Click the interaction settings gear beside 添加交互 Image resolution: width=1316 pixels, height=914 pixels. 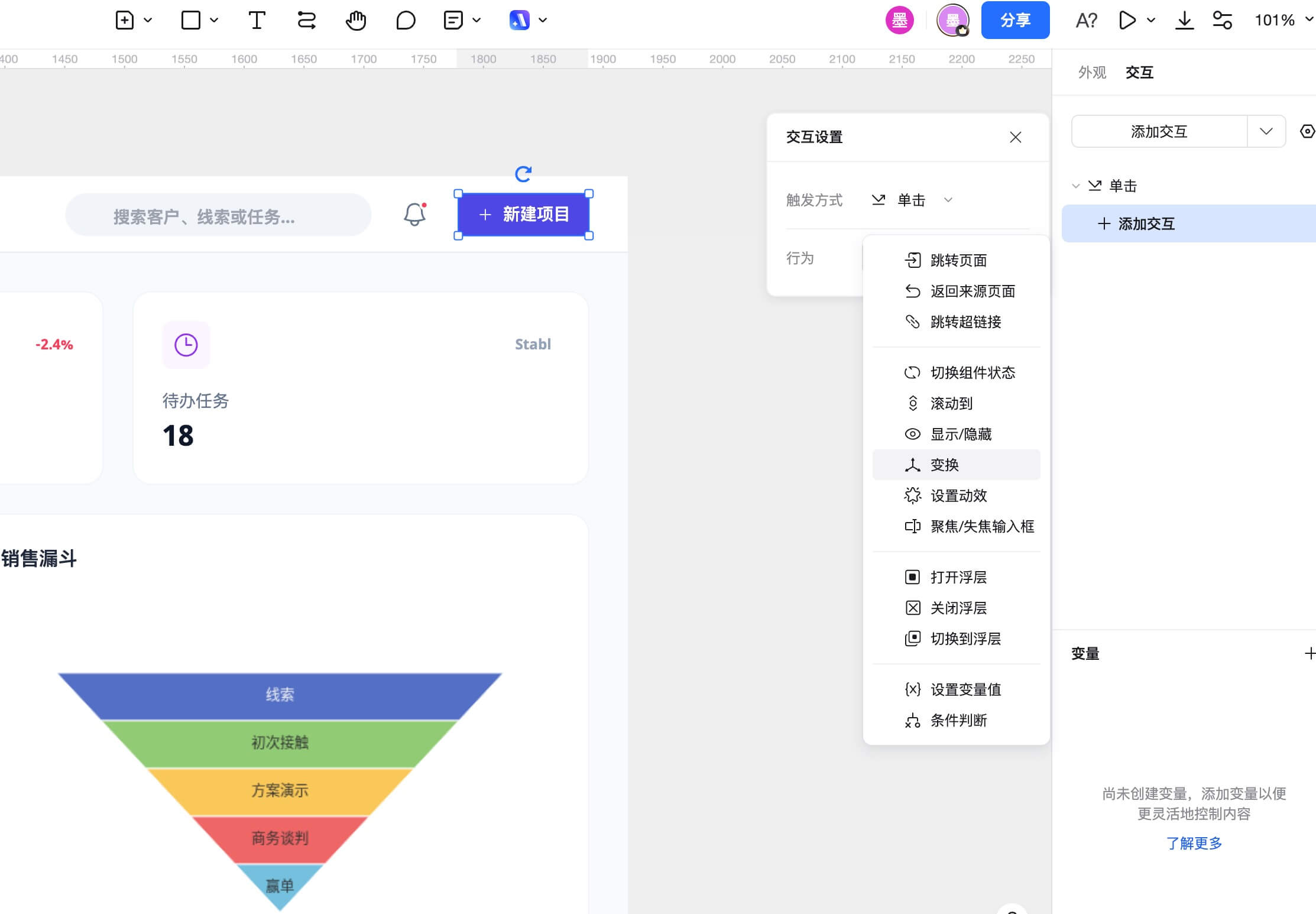1307,131
